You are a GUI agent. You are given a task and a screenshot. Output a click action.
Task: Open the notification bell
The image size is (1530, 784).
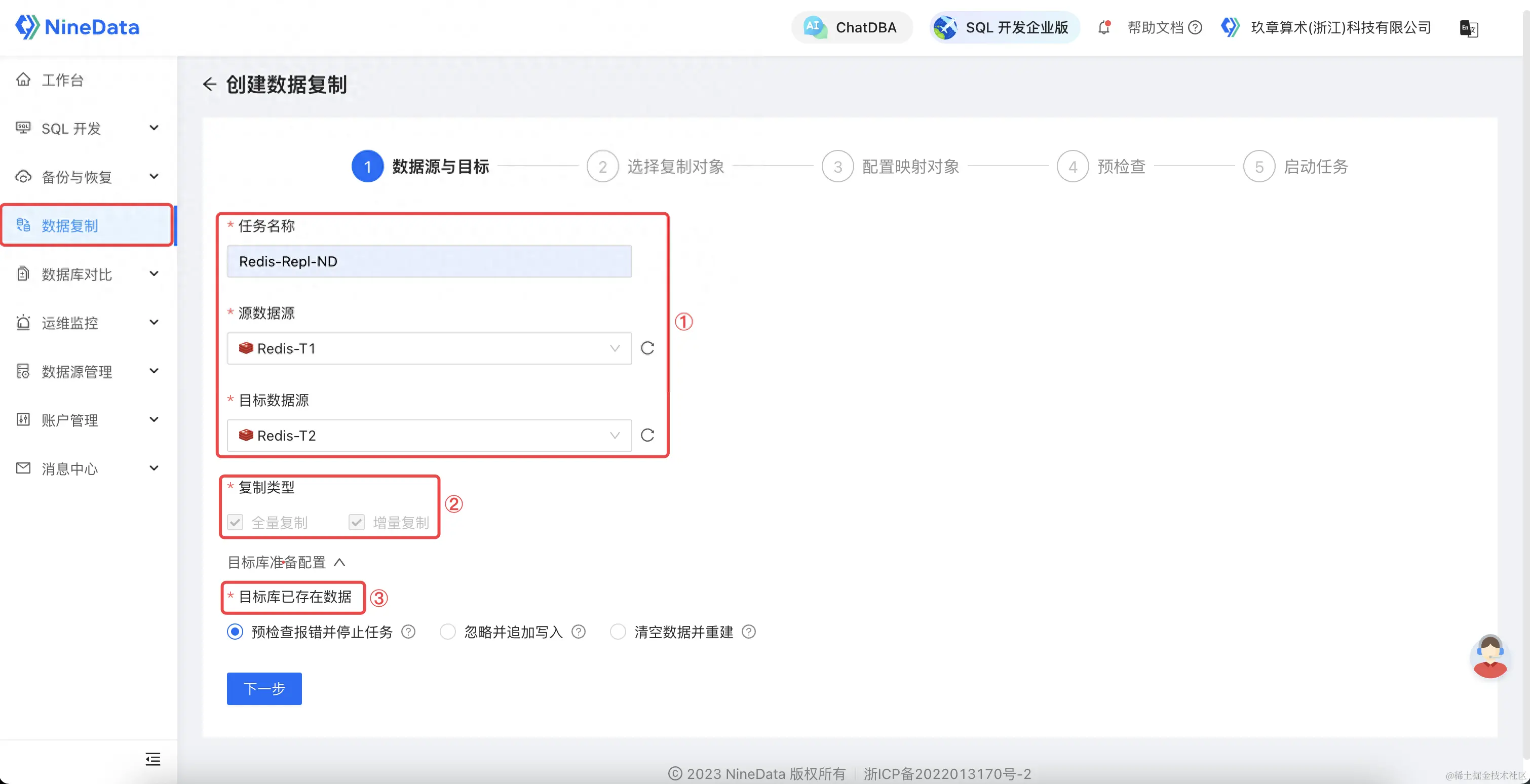tap(1103, 27)
